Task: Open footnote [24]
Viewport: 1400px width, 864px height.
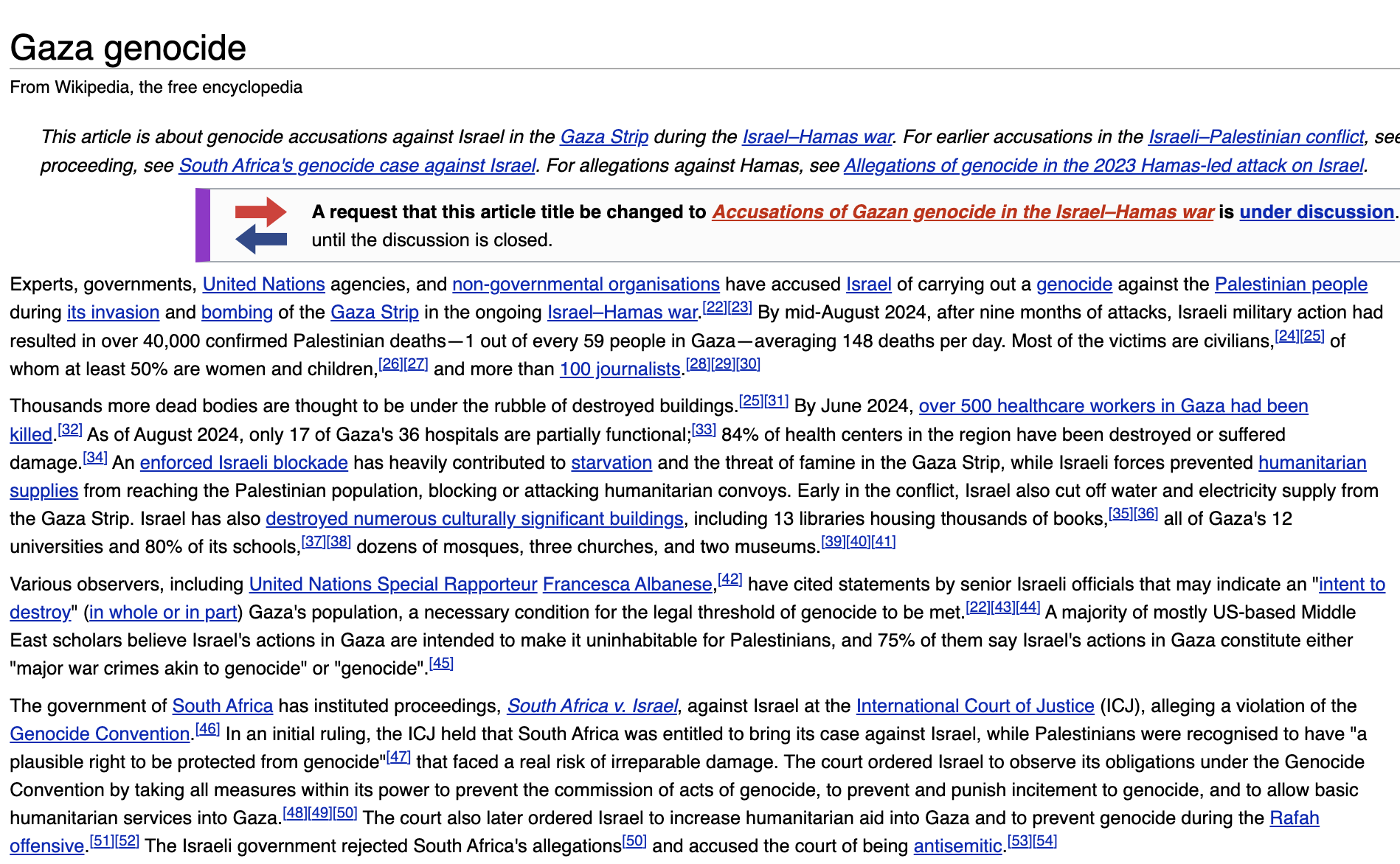Action: coord(1287,336)
